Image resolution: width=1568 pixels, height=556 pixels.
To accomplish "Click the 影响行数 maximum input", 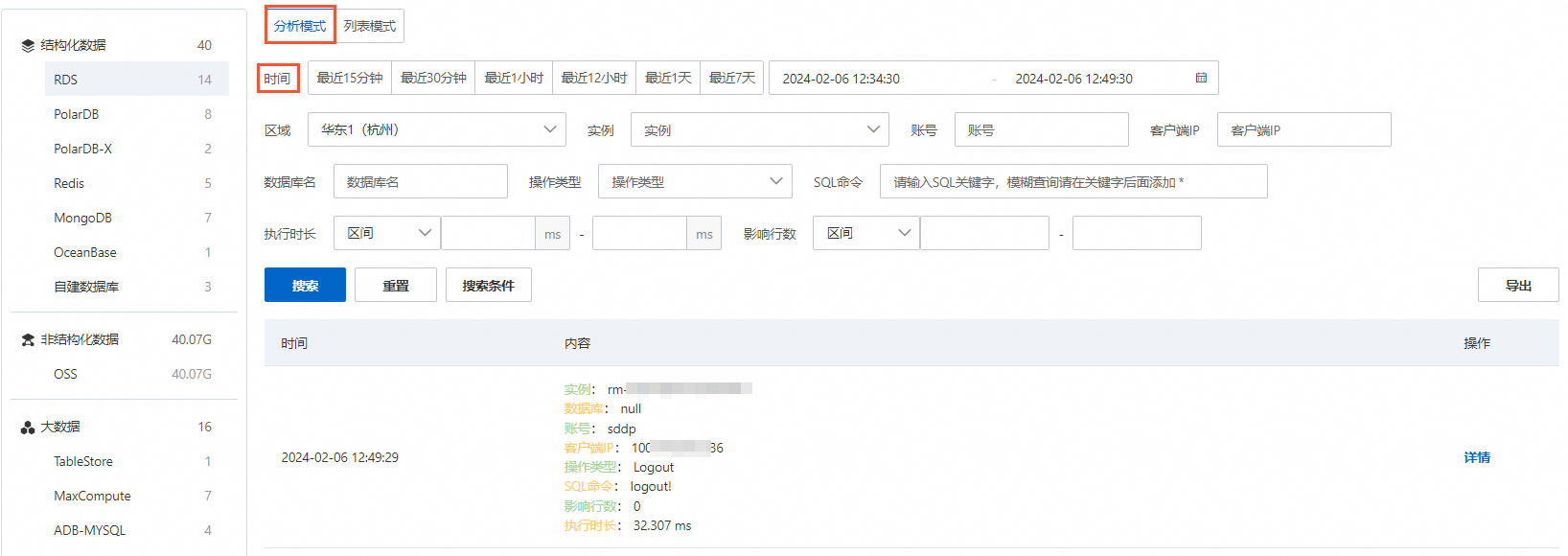I will pyautogui.click(x=1137, y=233).
